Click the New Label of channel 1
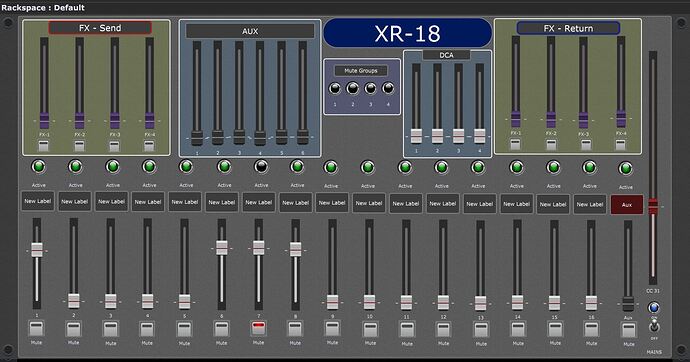The height and width of the screenshot is (362, 690). coord(38,201)
